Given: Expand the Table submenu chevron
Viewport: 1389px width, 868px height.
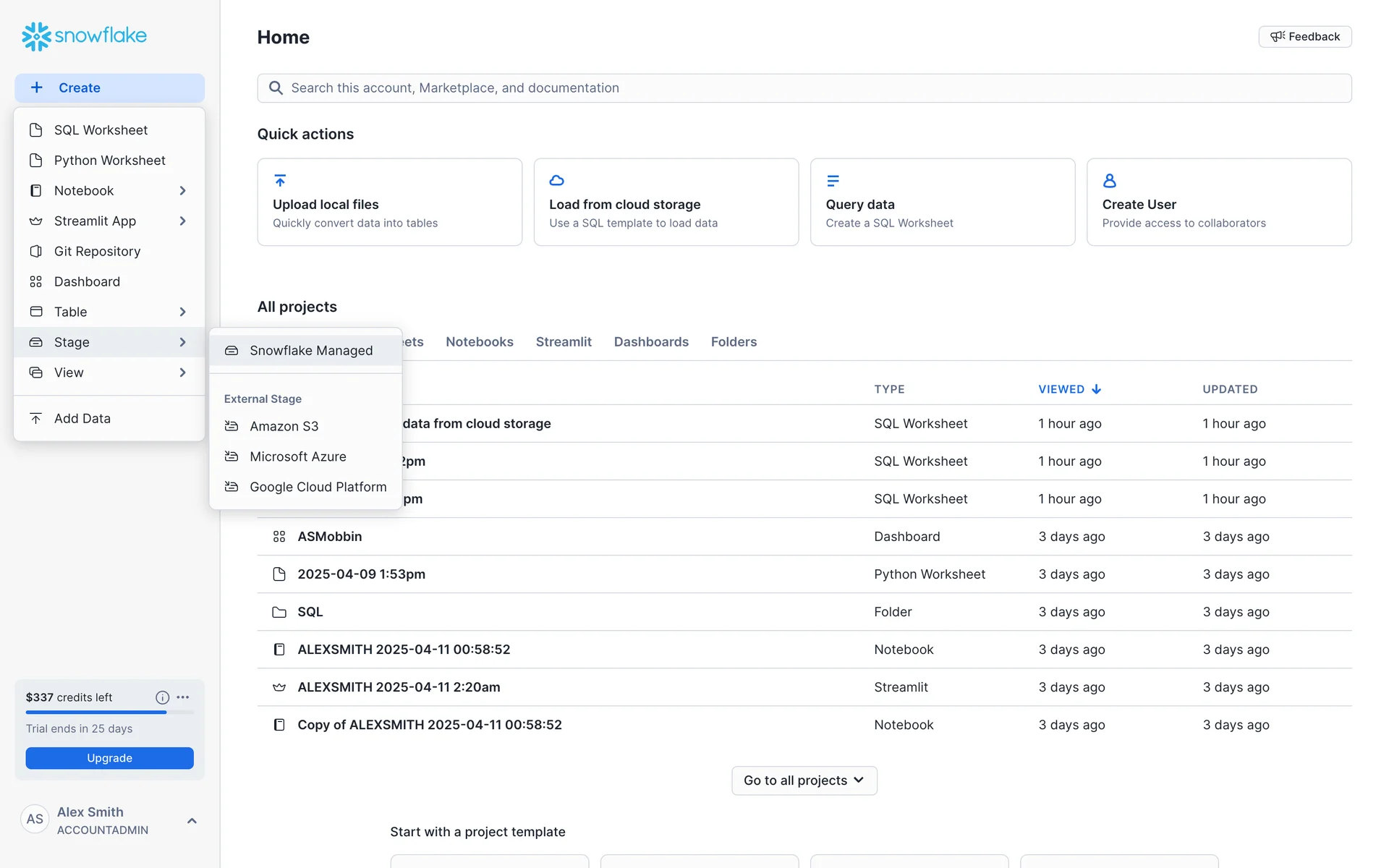Looking at the screenshot, I should (x=182, y=312).
